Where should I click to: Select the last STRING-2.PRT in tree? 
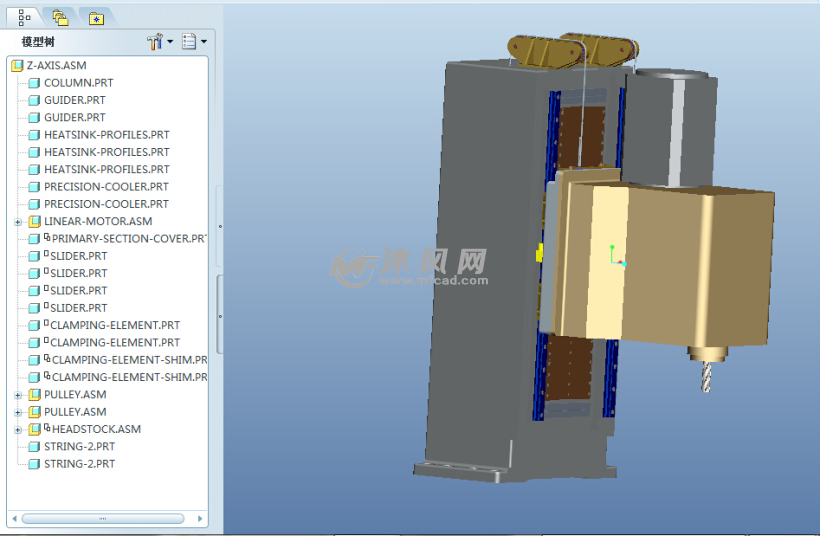pyautogui.click(x=78, y=464)
